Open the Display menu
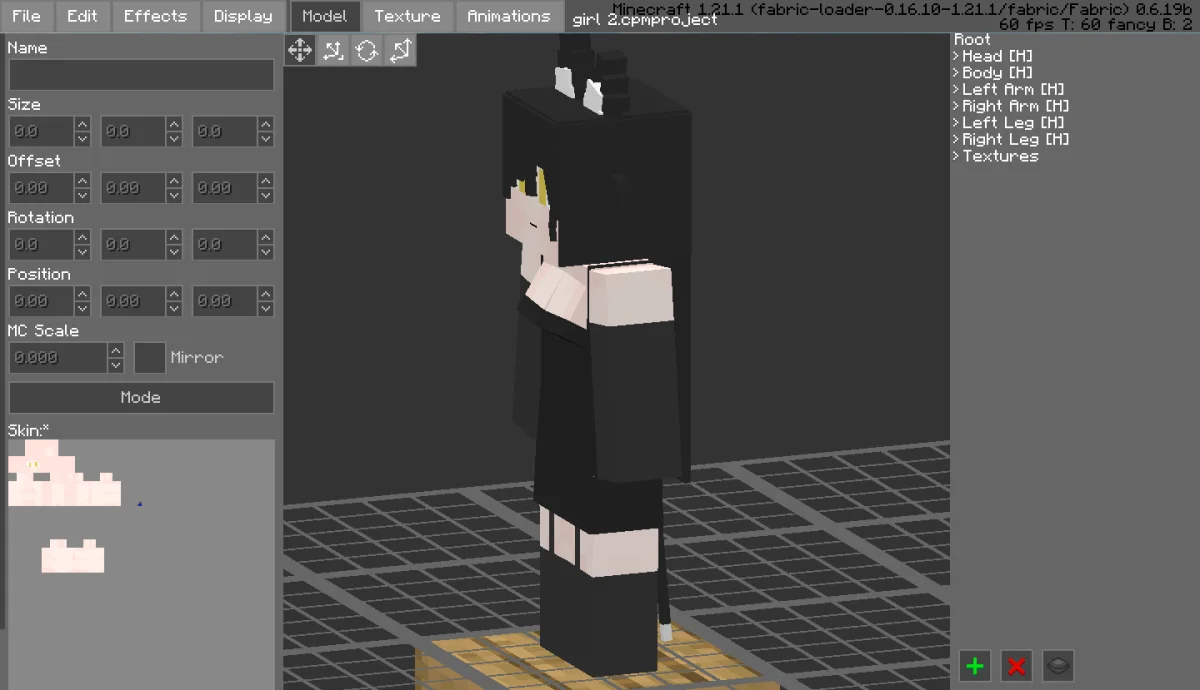The height and width of the screenshot is (690, 1200). coord(243,16)
